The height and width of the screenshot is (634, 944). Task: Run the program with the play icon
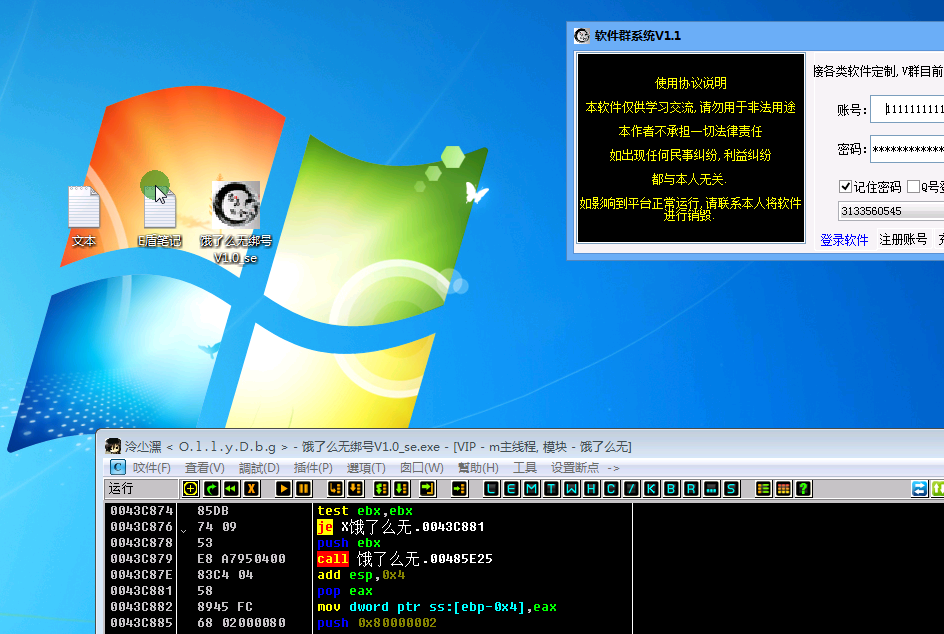point(284,489)
